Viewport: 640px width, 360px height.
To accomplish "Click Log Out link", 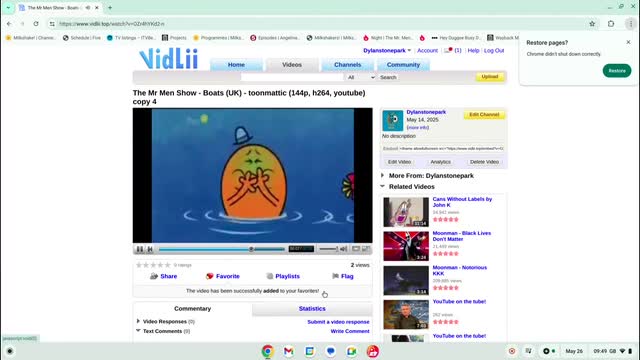I will coord(494,51).
